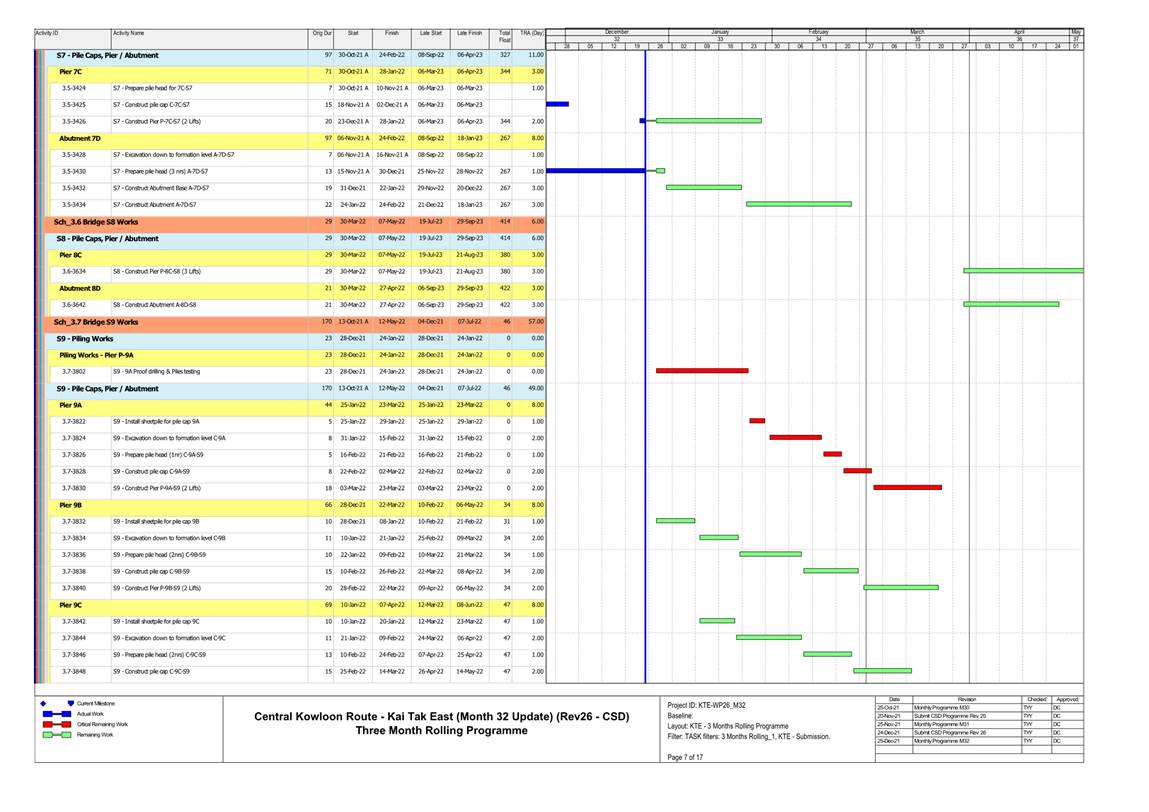Viewport: 1149px width, 812px height.
Task: Click the green Remaining Work legend bar
Action: tap(55, 734)
